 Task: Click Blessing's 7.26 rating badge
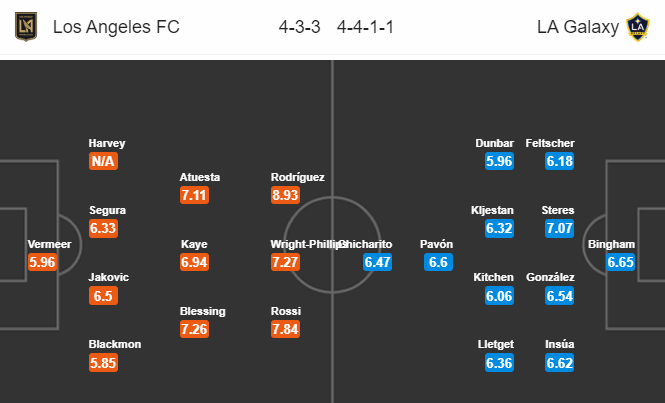pyautogui.click(x=194, y=329)
